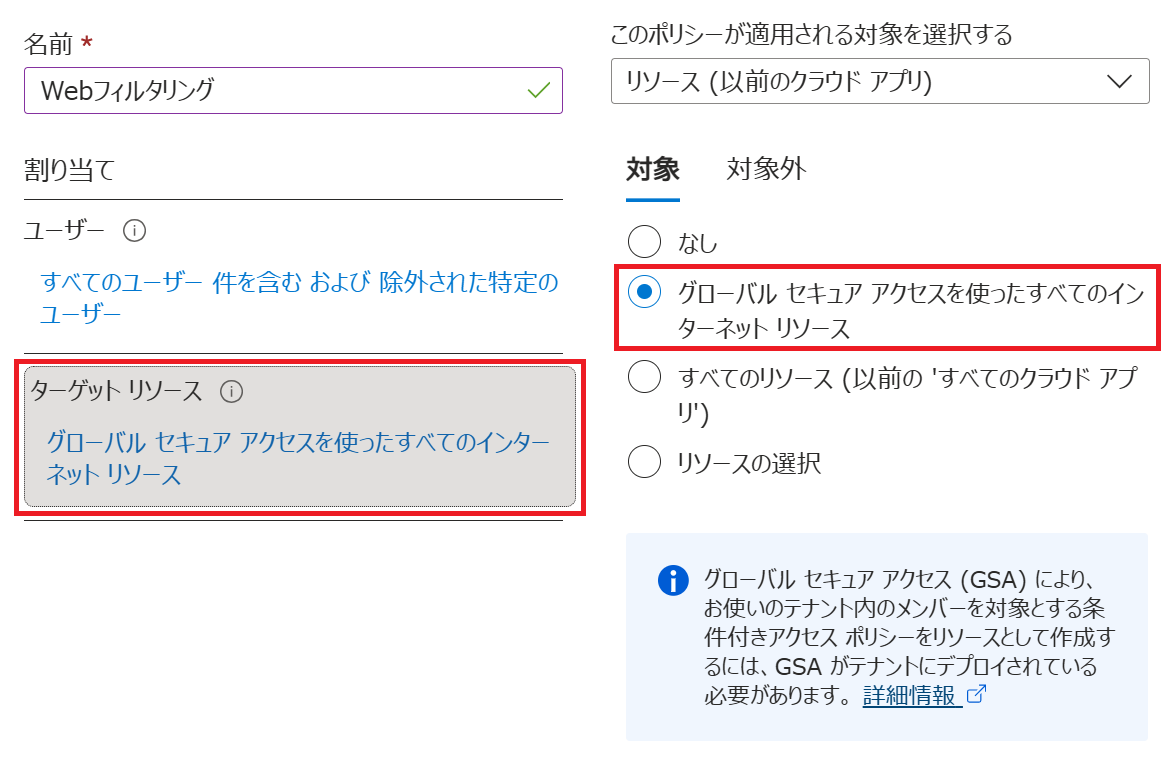Viewport: 1165px width, 759px height.
Task: Click target resources グローバル セキュア アクセス link
Action: (x=298, y=458)
